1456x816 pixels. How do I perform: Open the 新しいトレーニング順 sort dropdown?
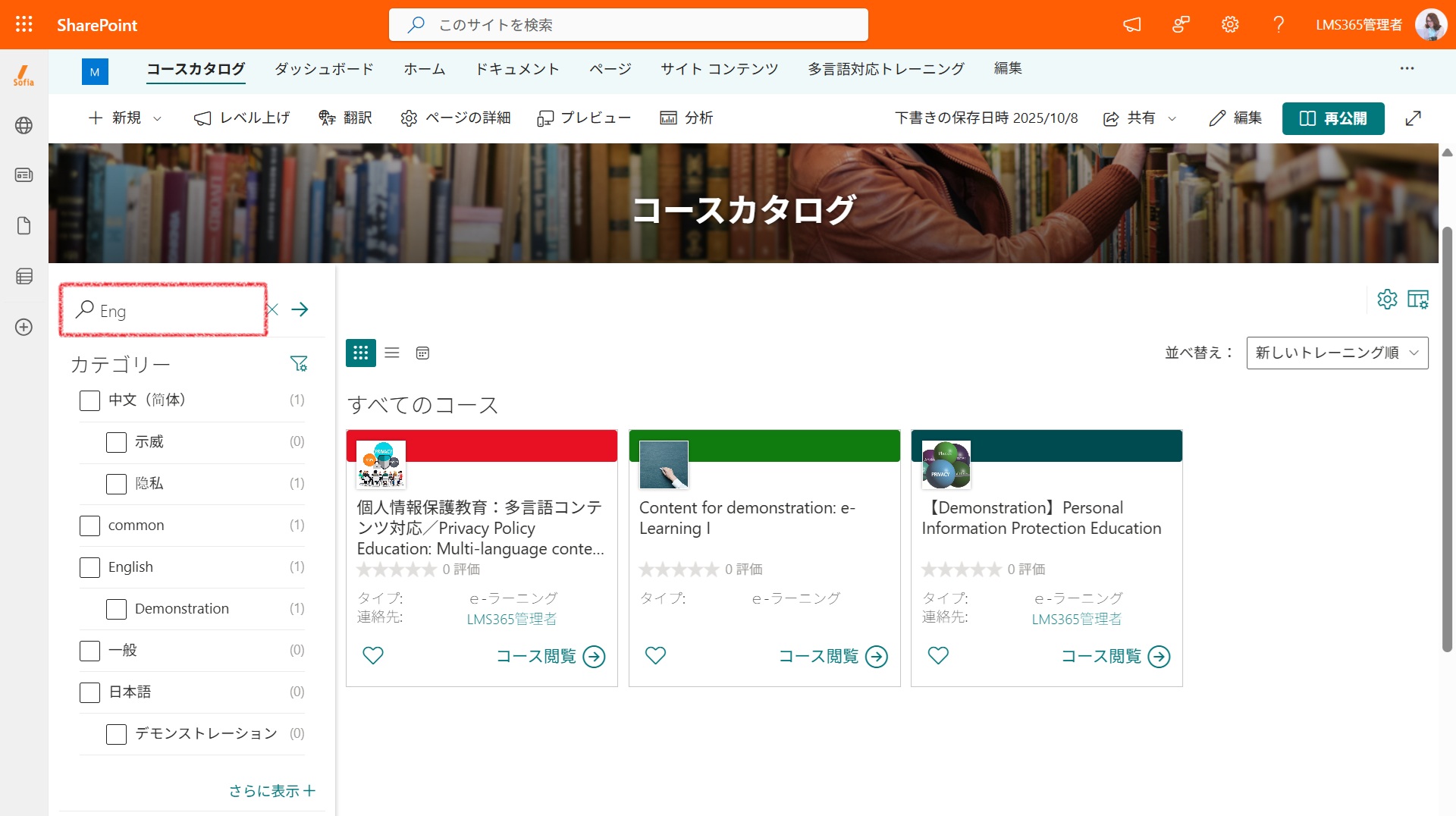pos(1337,353)
